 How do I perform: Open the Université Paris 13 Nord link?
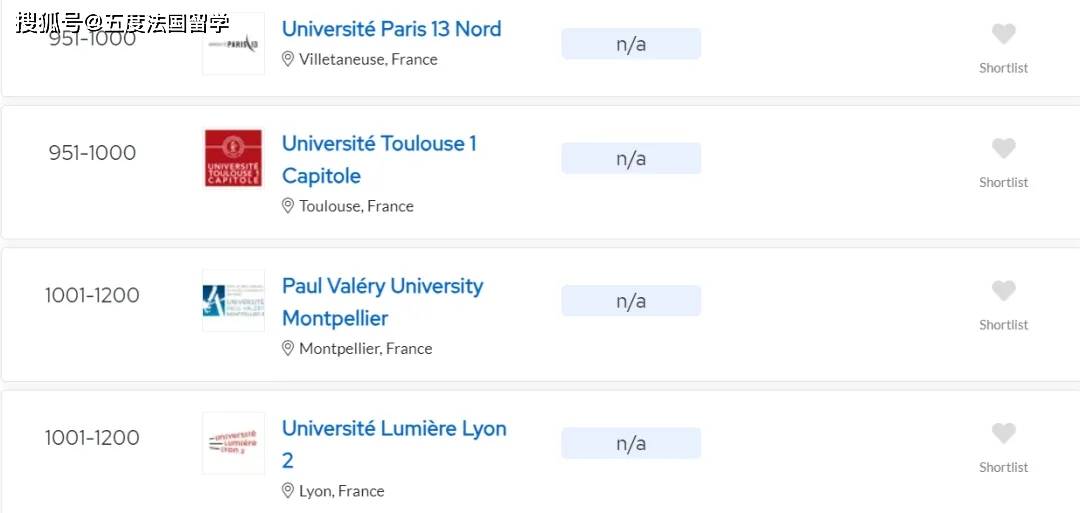(x=391, y=29)
